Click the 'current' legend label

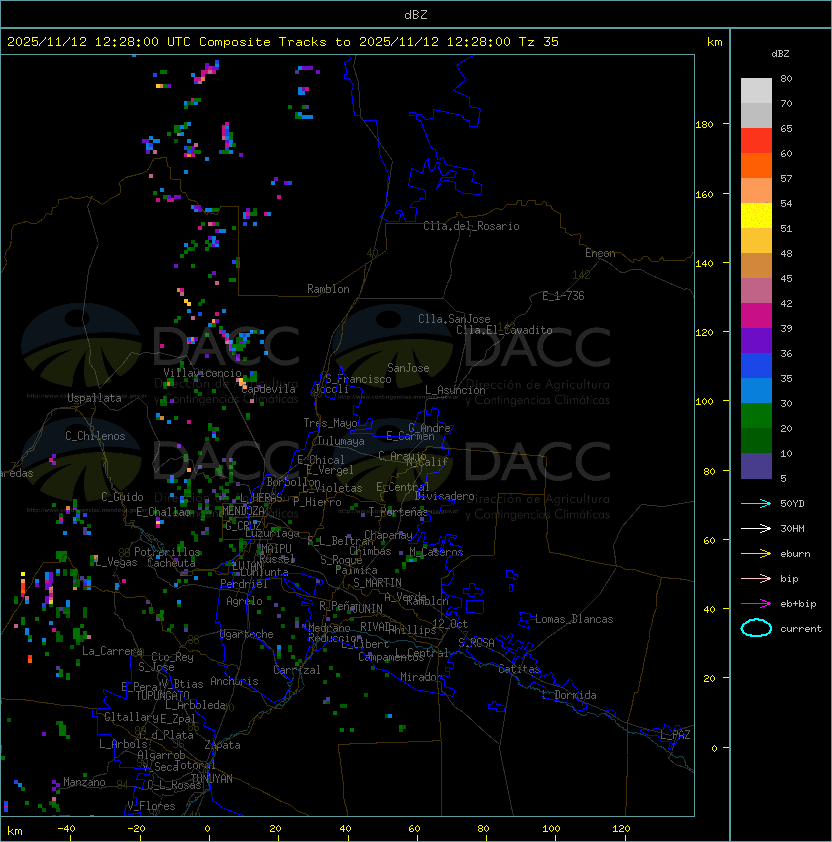(x=801, y=629)
